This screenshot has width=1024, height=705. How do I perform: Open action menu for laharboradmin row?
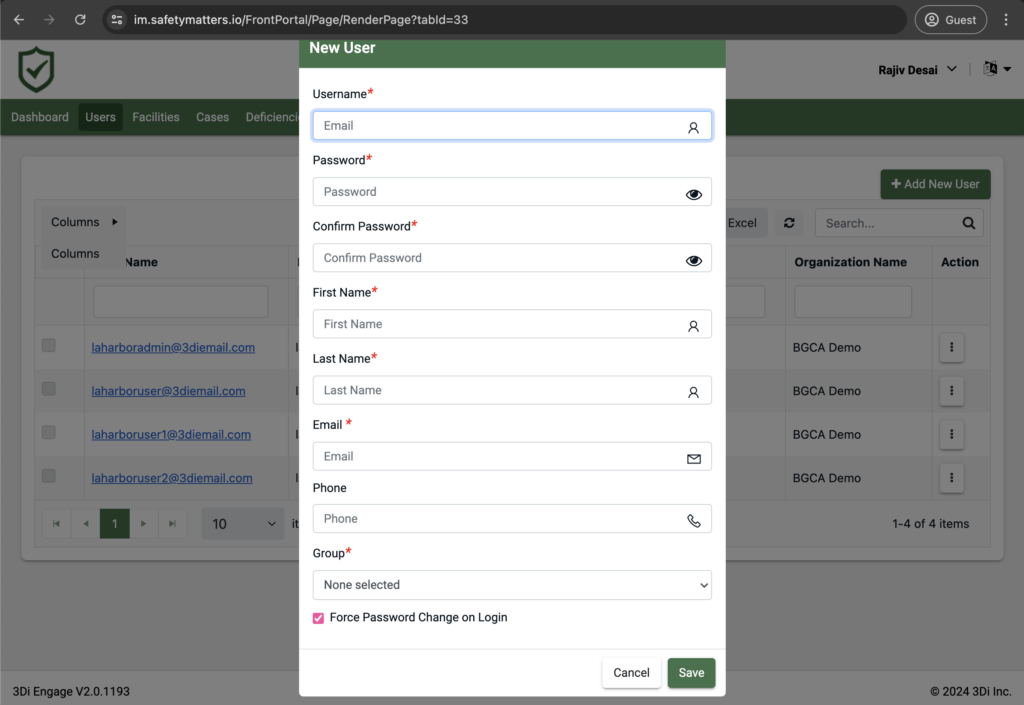952,347
